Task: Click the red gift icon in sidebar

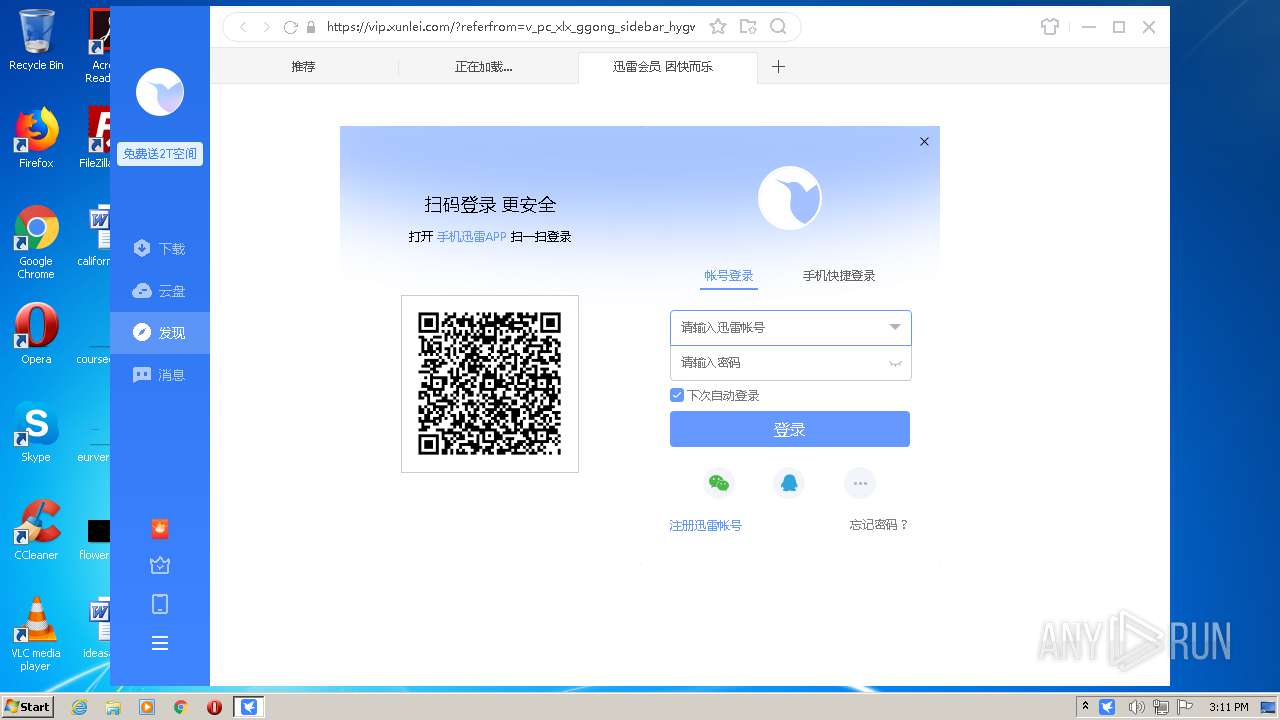Action: pos(160,529)
